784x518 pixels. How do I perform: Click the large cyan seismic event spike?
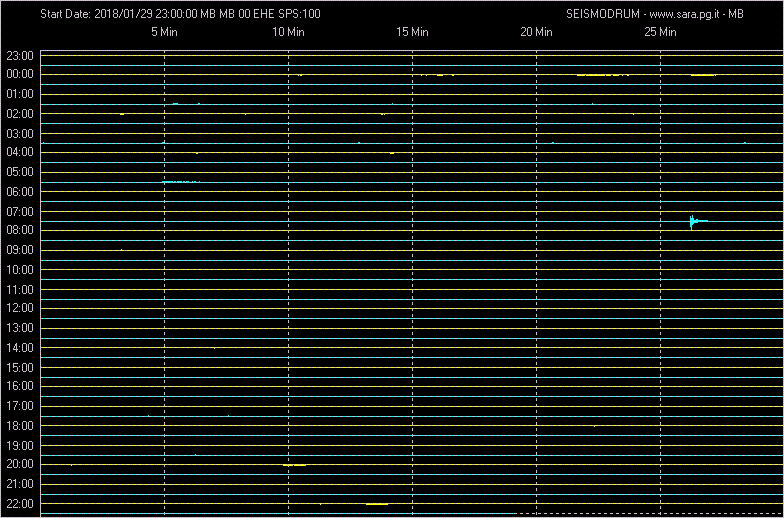(x=698, y=222)
